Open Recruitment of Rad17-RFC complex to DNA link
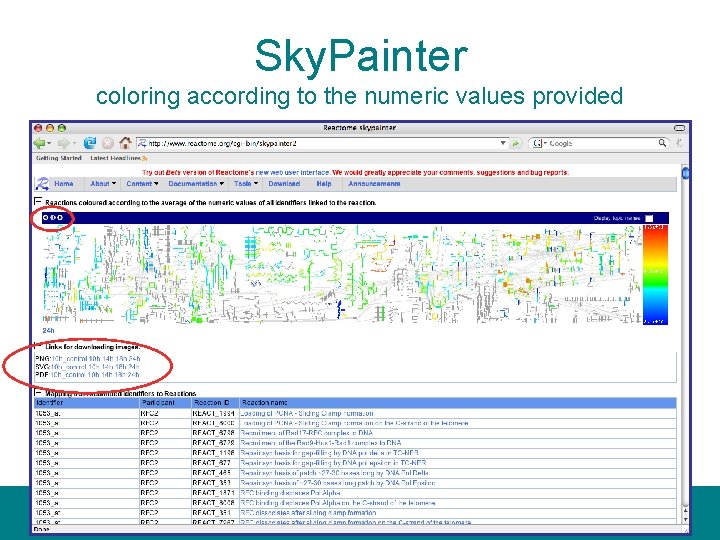 tap(307, 433)
